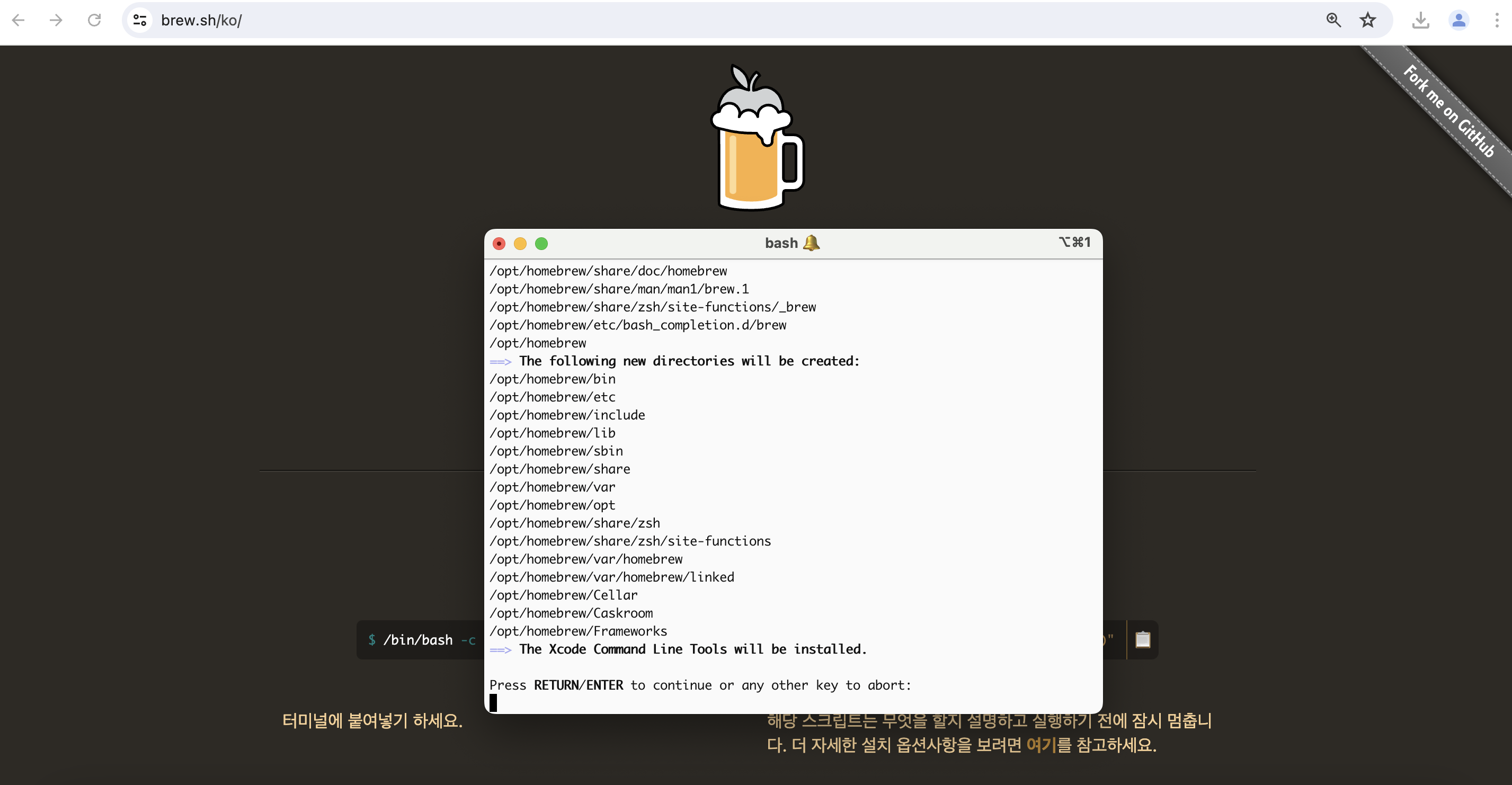This screenshot has width=1512, height=785.
Task: Click the 터미널에 붙여넣기 하세요 text
Action: (372, 720)
